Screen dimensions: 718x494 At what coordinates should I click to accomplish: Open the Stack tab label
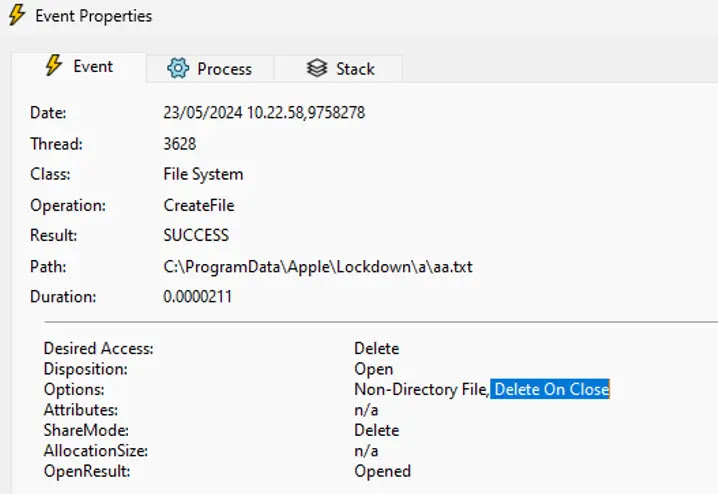tap(355, 69)
